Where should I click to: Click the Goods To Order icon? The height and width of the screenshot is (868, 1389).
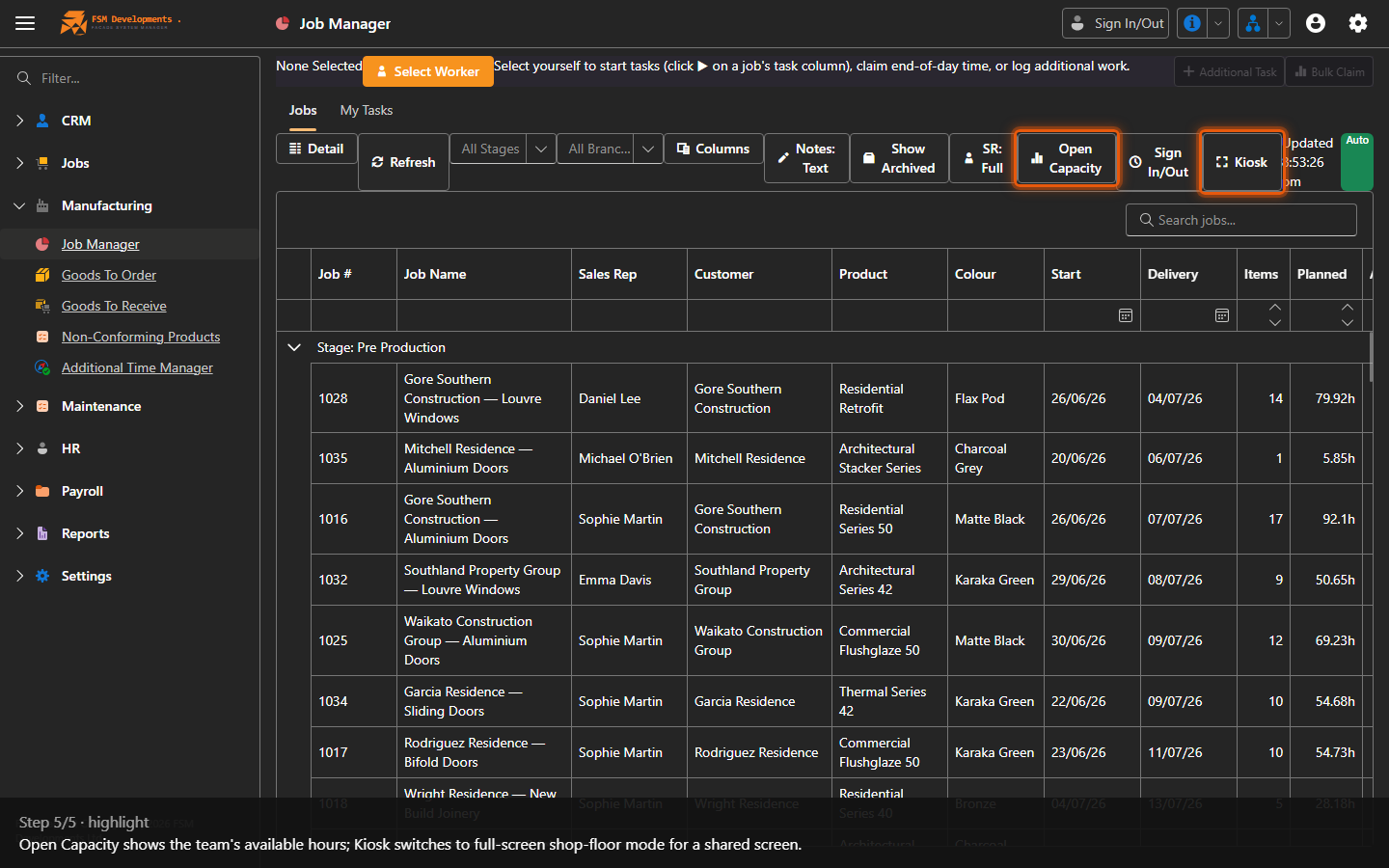(42, 275)
